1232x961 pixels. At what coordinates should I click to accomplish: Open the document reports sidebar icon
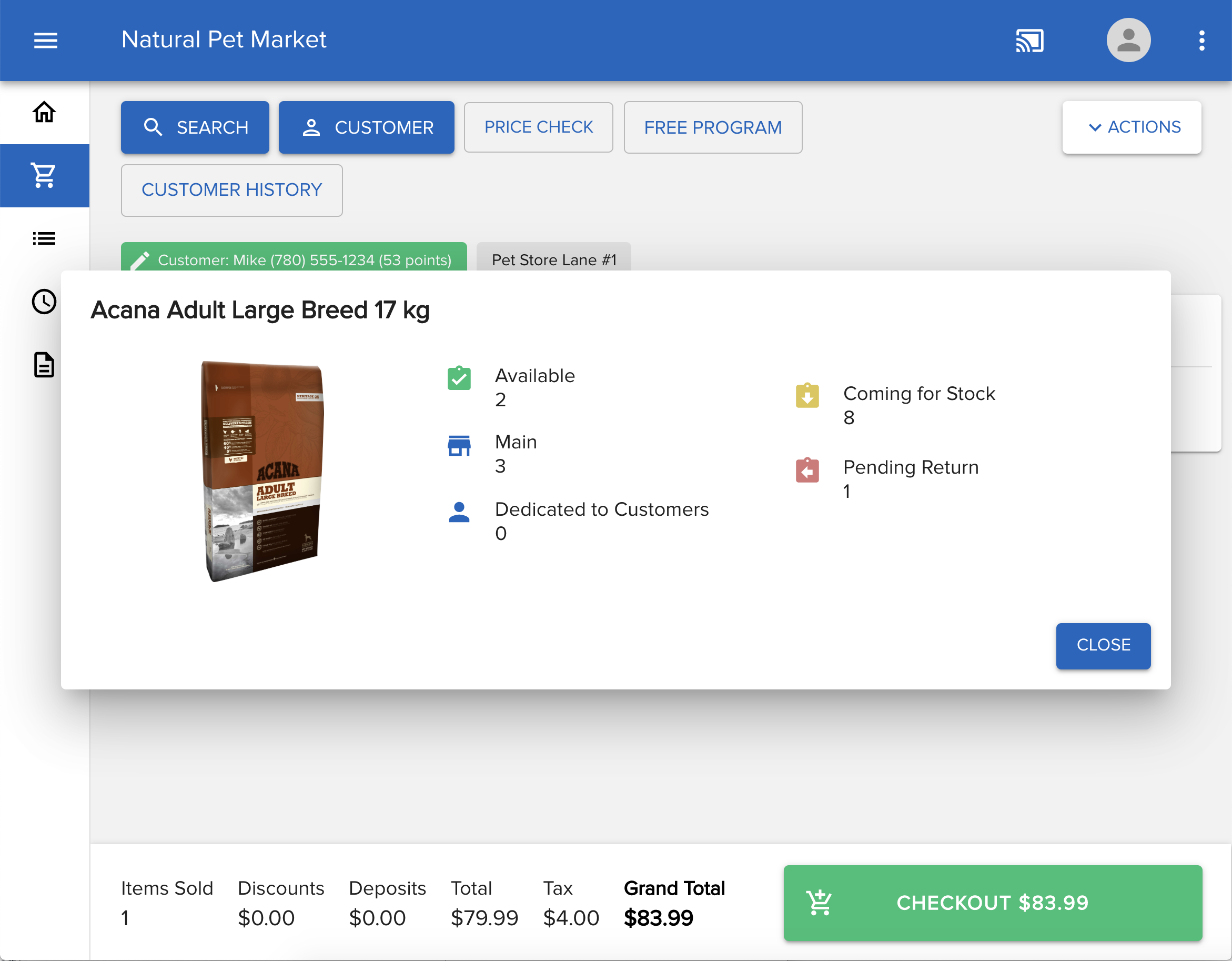44,365
